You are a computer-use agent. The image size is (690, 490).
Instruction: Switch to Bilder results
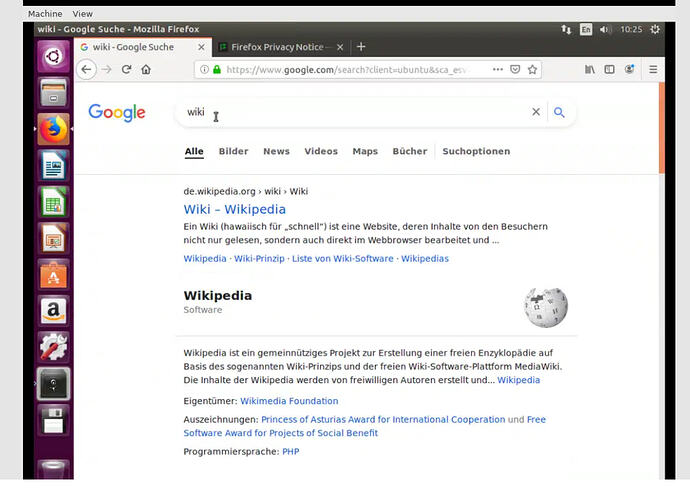[x=233, y=151]
